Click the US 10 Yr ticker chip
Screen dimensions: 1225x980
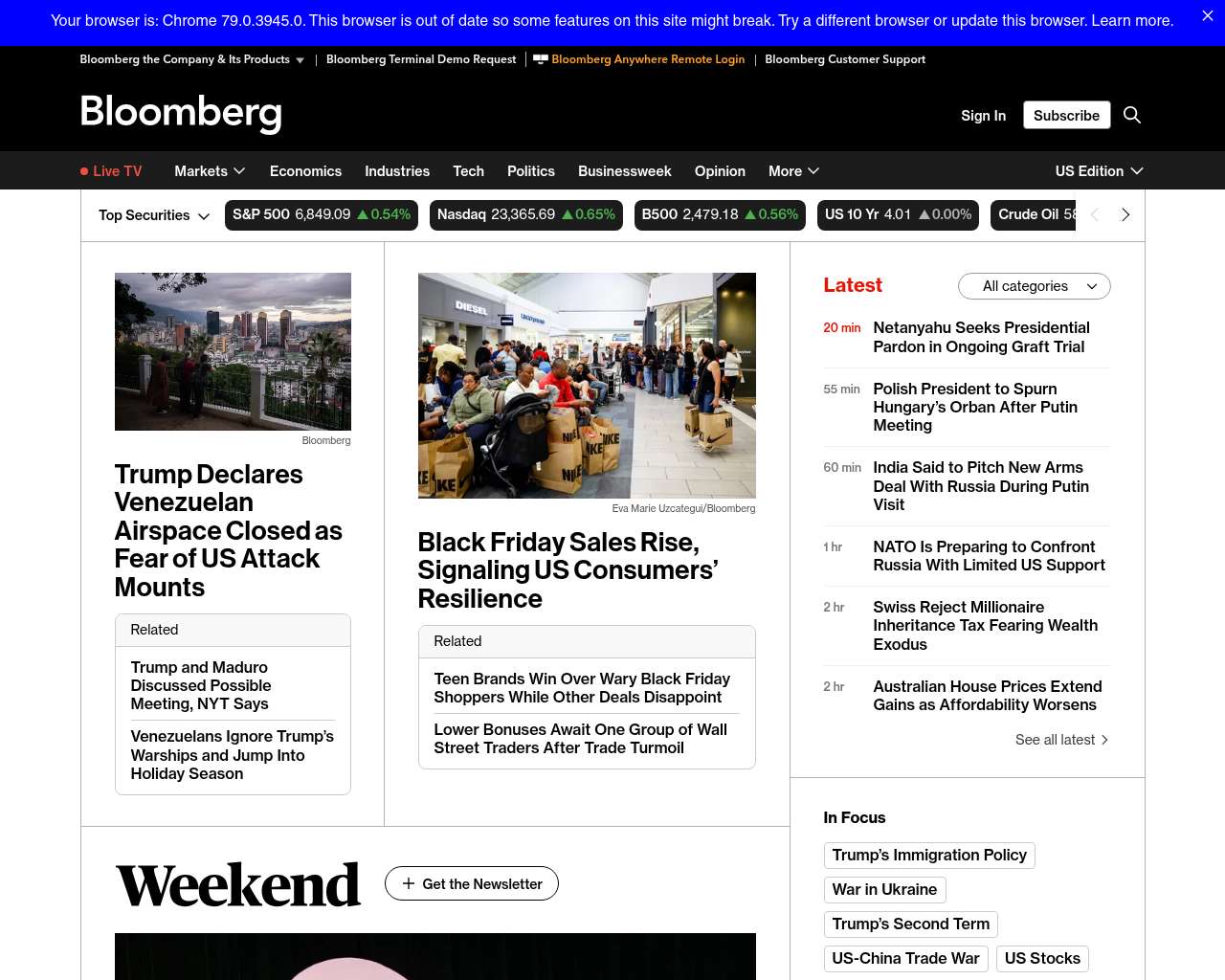[899, 215]
